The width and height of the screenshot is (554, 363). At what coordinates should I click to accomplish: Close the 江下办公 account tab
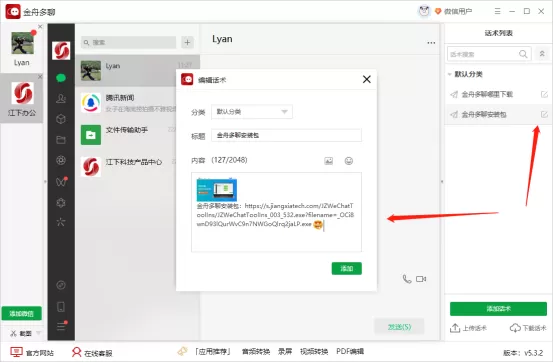coord(40,77)
